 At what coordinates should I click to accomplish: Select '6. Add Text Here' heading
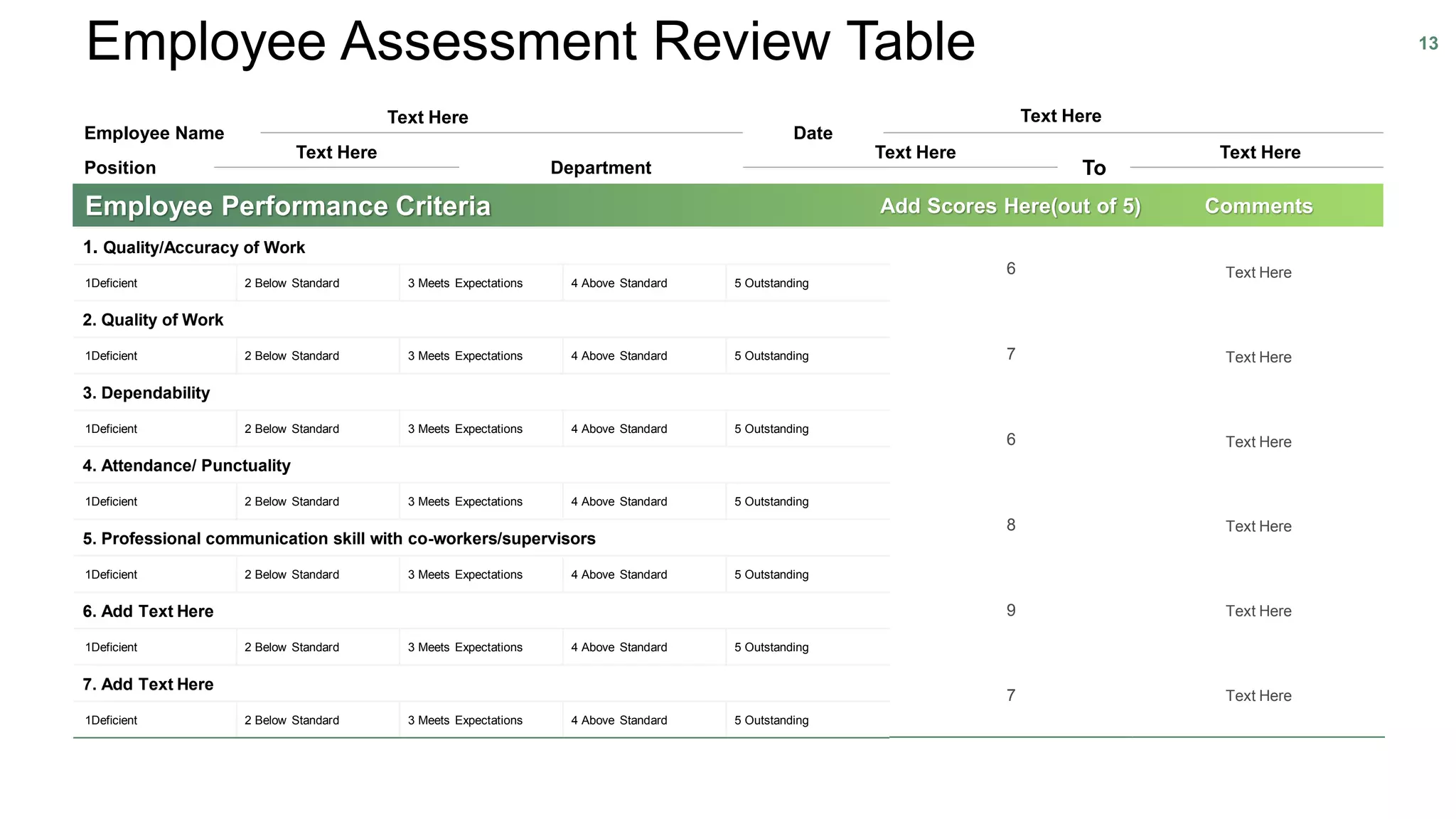148,611
